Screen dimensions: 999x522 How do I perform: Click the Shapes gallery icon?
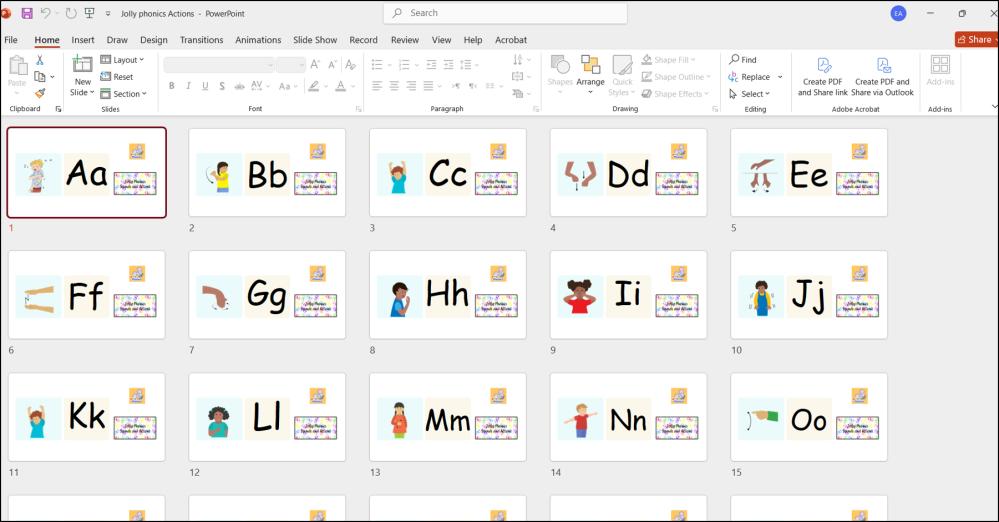click(x=560, y=65)
